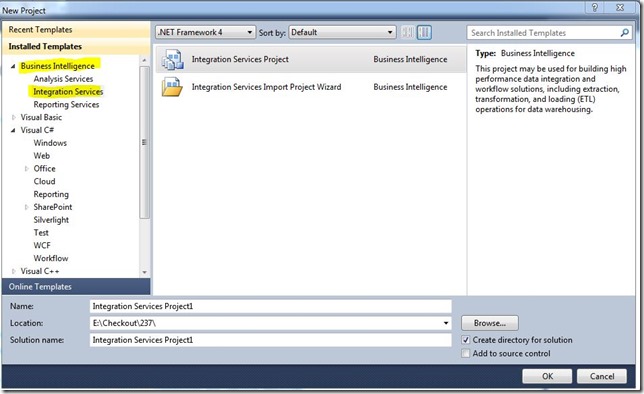The width and height of the screenshot is (644, 394).
Task: Expand the Office node under Visual C#
Action: pos(26,169)
